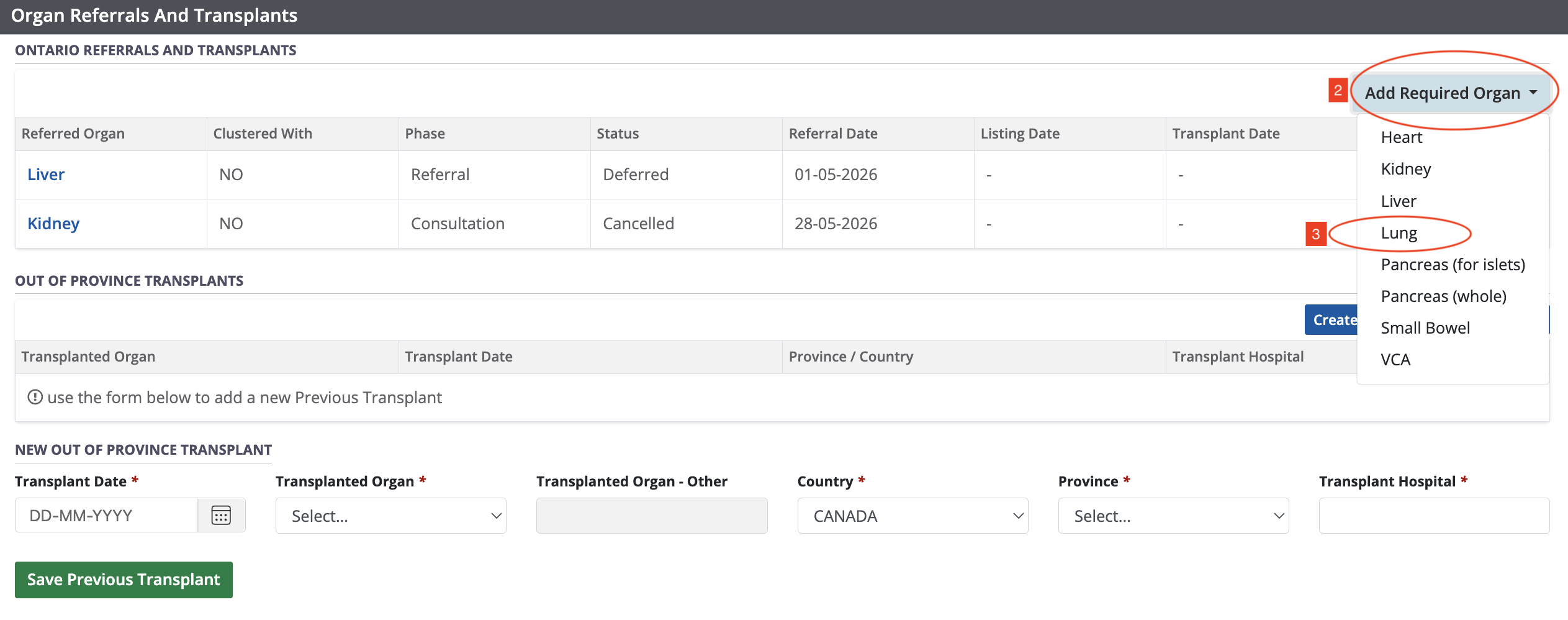Click the Transplant Hospital text field
The height and width of the screenshot is (620, 1568).
[x=1434, y=516]
